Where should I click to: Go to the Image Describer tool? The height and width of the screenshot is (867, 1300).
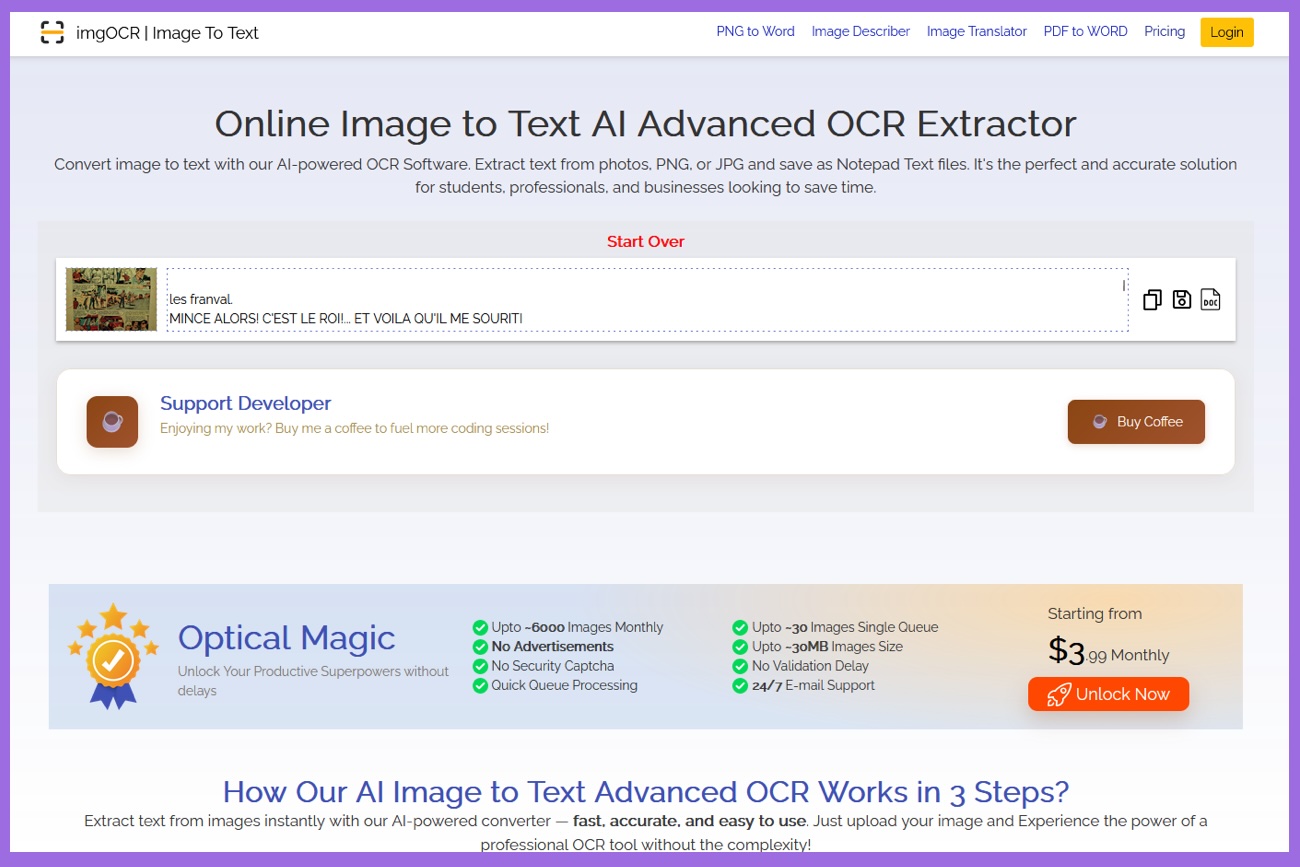(x=860, y=32)
